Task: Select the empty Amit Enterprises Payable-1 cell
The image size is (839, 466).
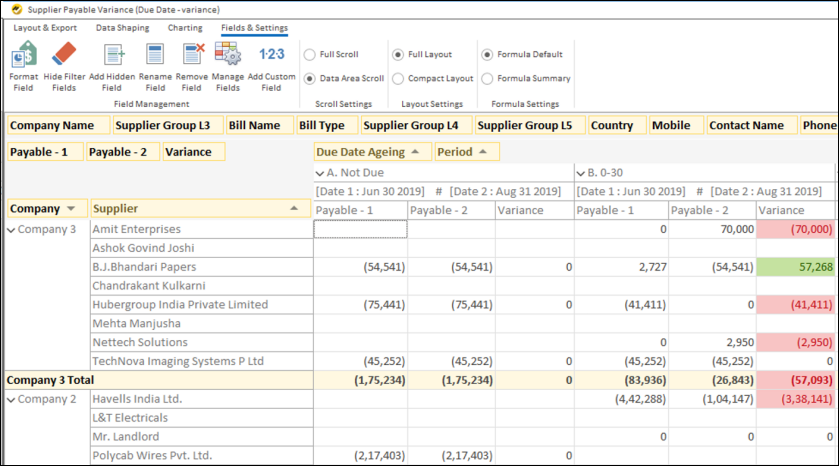Action: pos(360,229)
